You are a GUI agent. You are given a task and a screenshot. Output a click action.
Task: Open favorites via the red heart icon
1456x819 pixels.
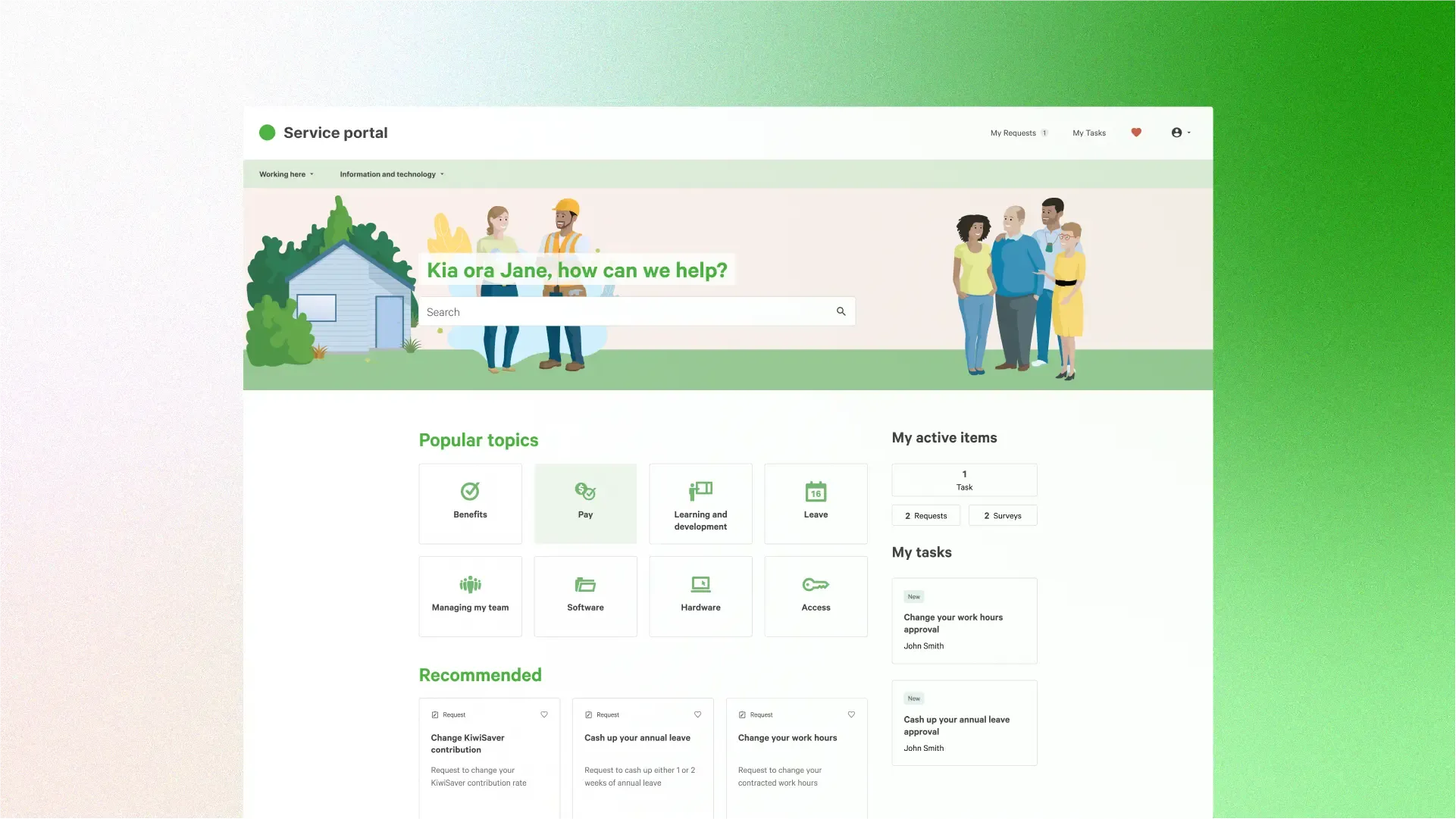click(1136, 133)
